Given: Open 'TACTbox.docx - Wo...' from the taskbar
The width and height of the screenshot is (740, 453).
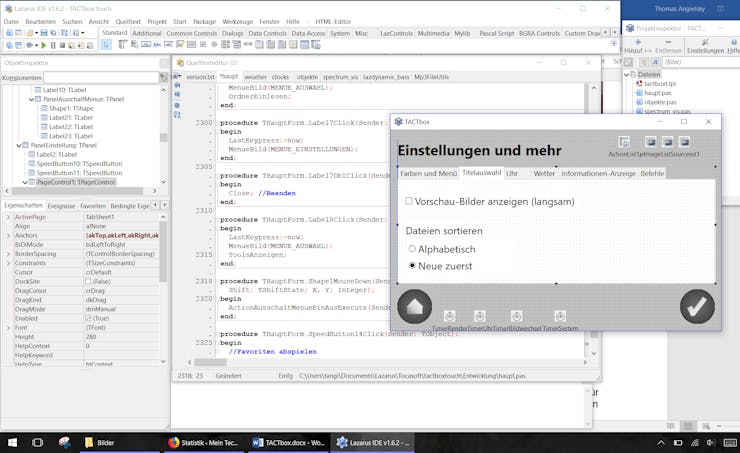Looking at the screenshot, I should 289,443.
